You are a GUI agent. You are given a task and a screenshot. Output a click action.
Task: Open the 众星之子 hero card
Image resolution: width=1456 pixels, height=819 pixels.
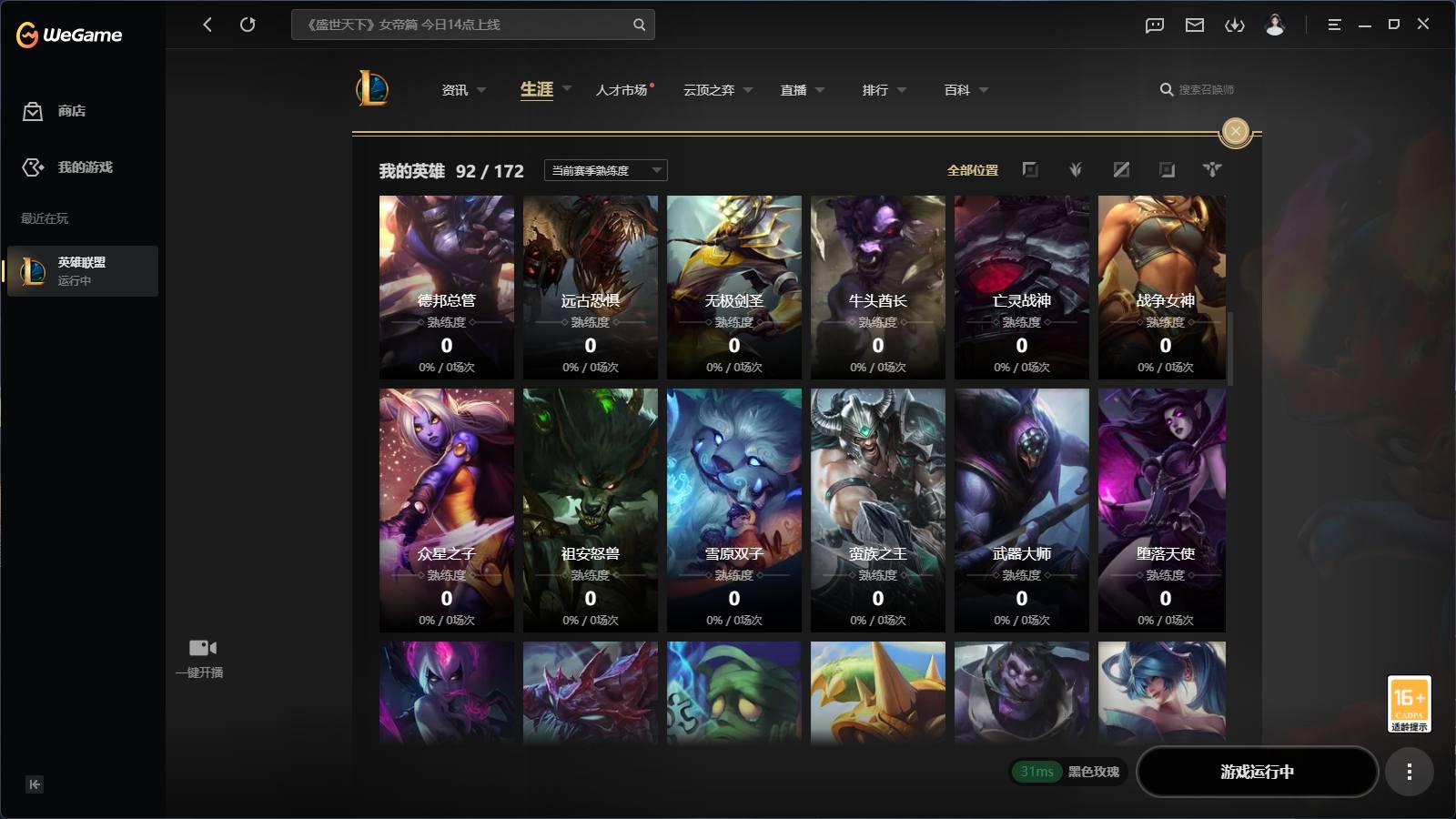click(x=447, y=511)
